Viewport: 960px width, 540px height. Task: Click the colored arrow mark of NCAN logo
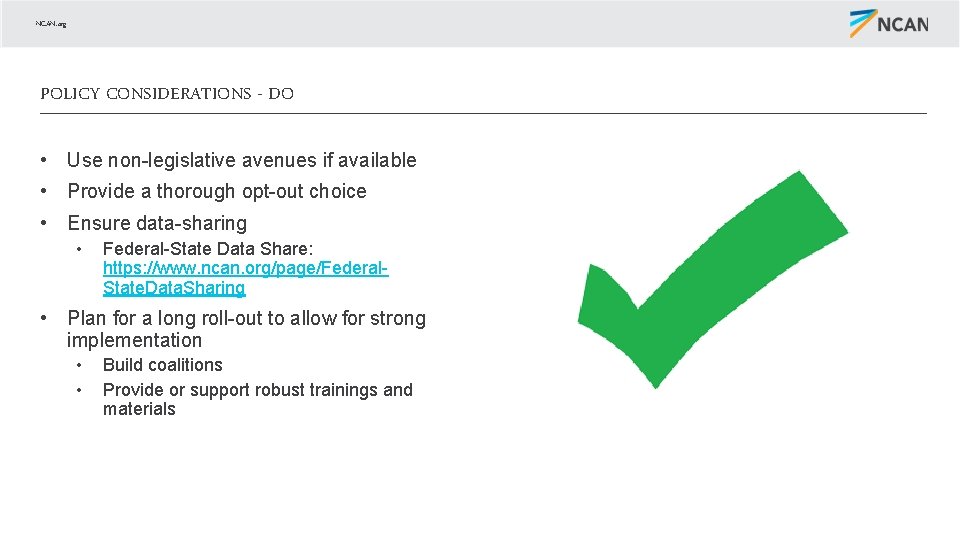[863, 23]
